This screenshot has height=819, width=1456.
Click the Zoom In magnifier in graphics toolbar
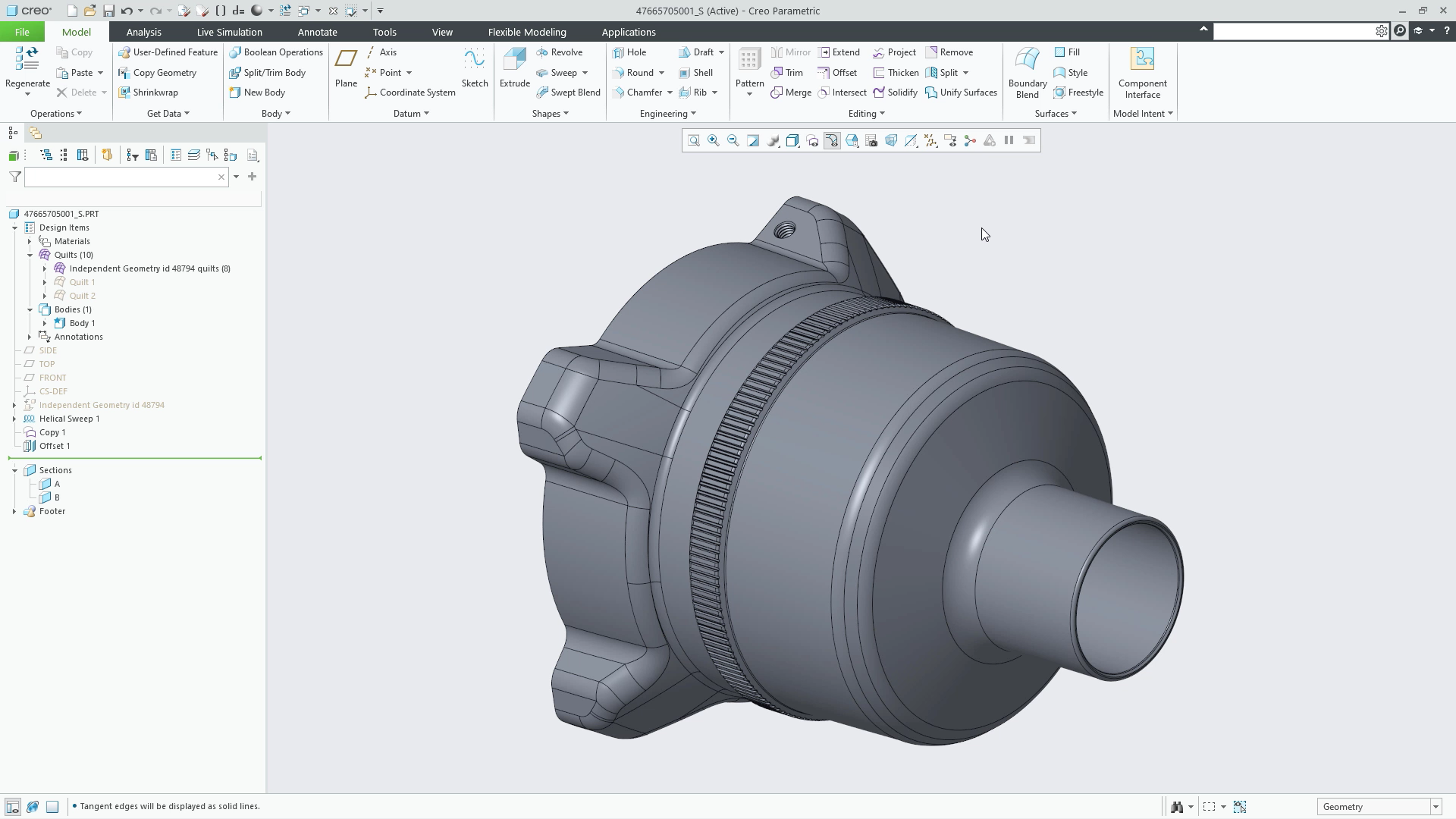713,140
